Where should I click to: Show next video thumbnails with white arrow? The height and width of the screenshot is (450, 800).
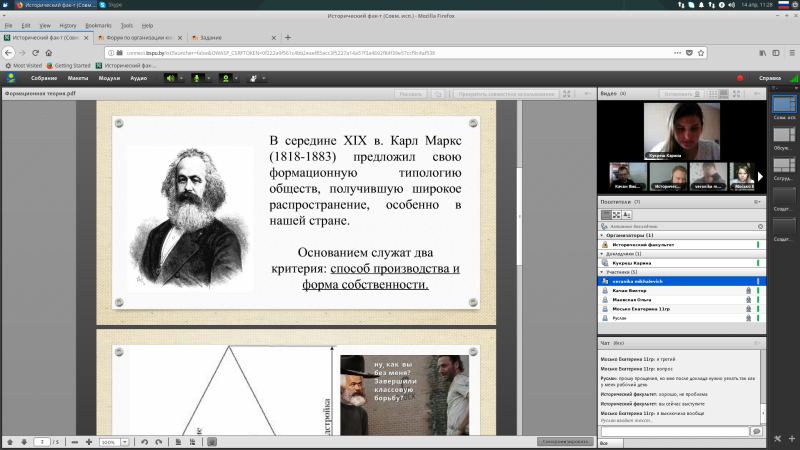(x=760, y=177)
